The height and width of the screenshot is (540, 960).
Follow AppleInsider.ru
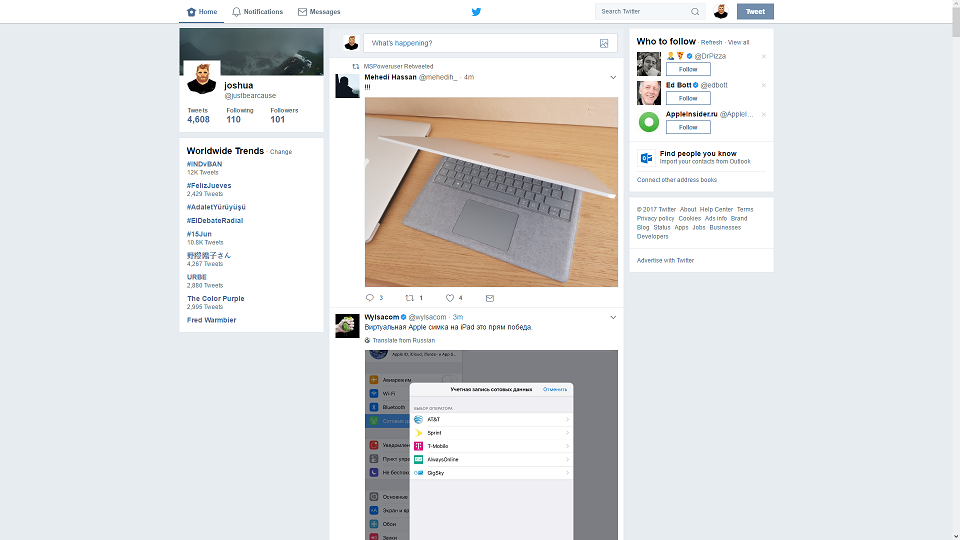coord(688,127)
